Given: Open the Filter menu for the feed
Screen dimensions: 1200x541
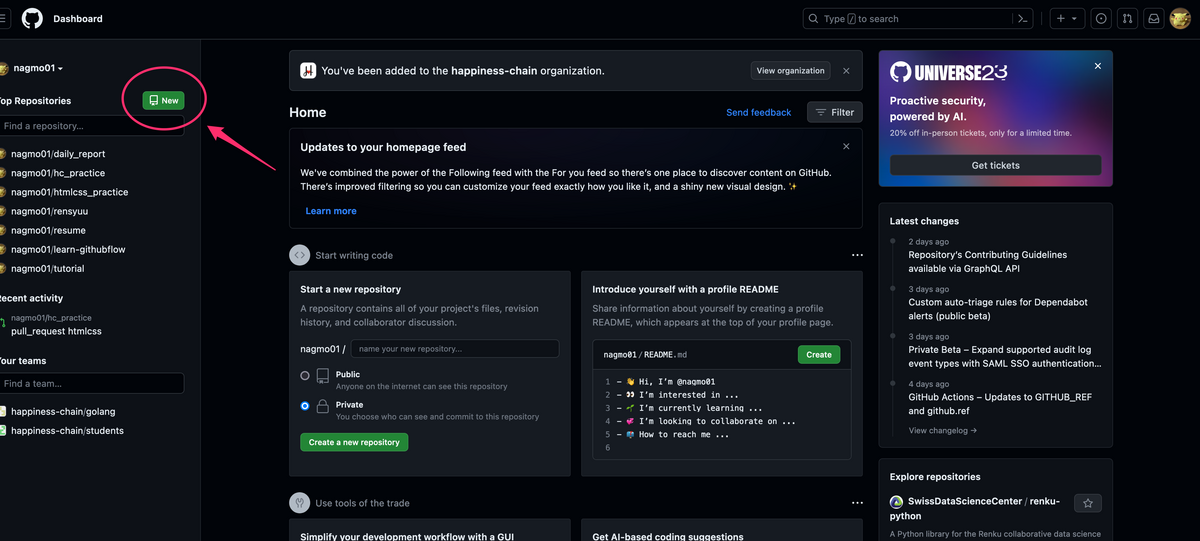Looking at the screenshot, I should coord(834,112).
